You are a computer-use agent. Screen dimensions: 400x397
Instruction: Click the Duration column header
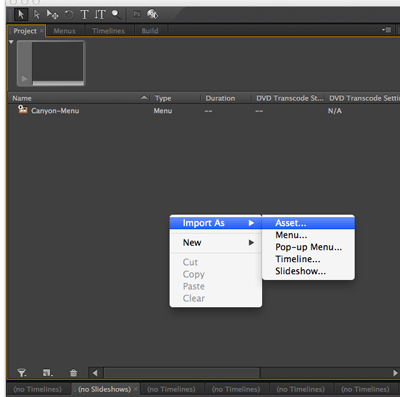pos(220,98)
